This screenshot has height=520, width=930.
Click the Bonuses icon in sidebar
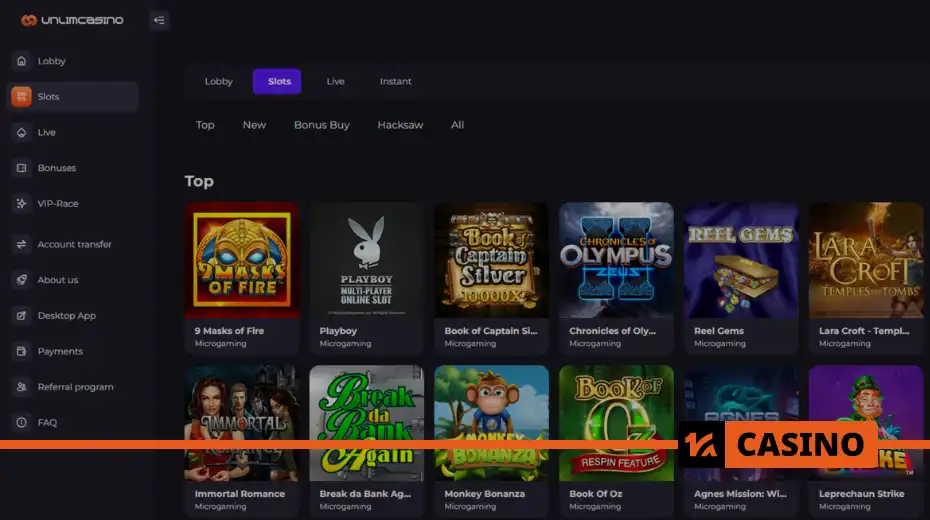21,168
